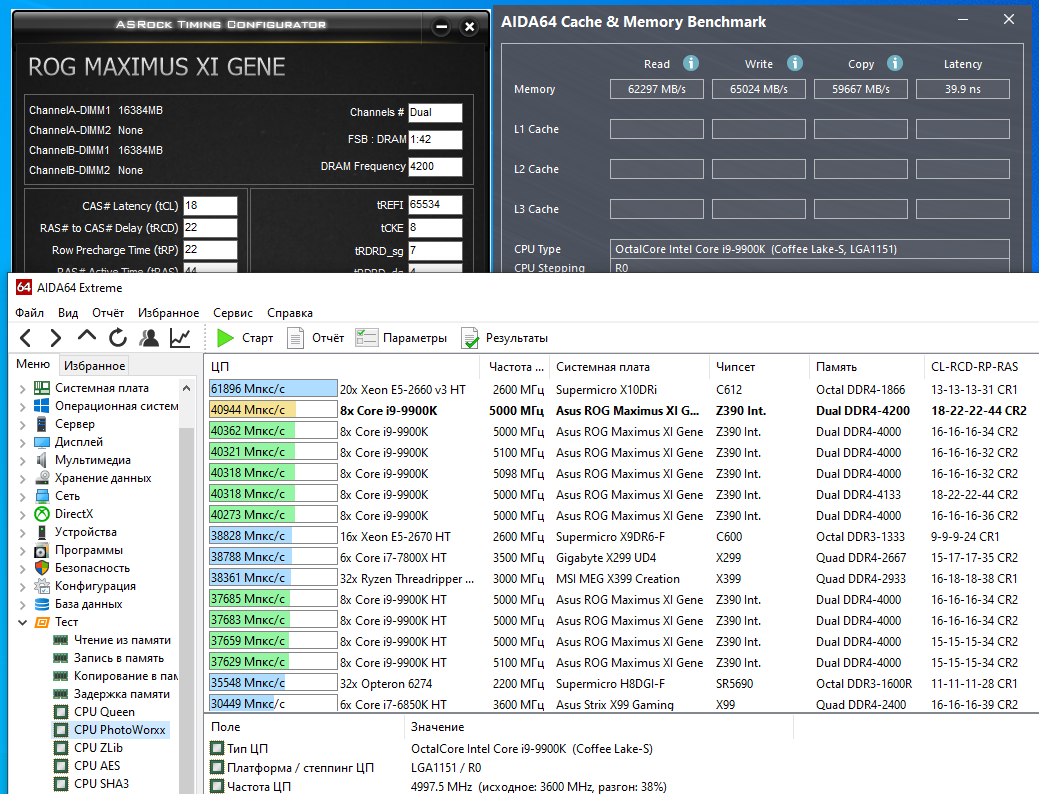Sort by the ЦП column header
The height and width of the screenshot is (794, 1039).
pyautogui.click(x=341, y=367)
